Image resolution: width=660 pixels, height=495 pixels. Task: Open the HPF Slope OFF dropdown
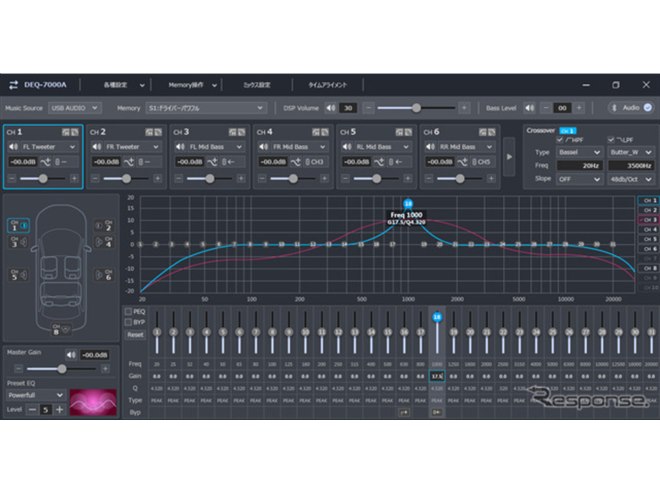click(x=580, y=179)
